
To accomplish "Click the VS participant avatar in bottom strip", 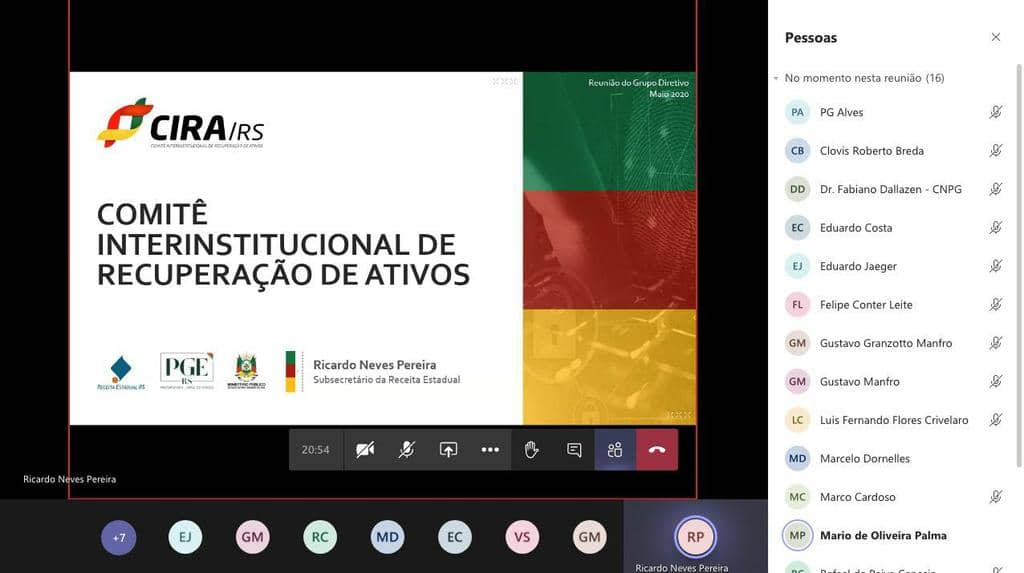I will pyautogui.click(x=522, y=537).
